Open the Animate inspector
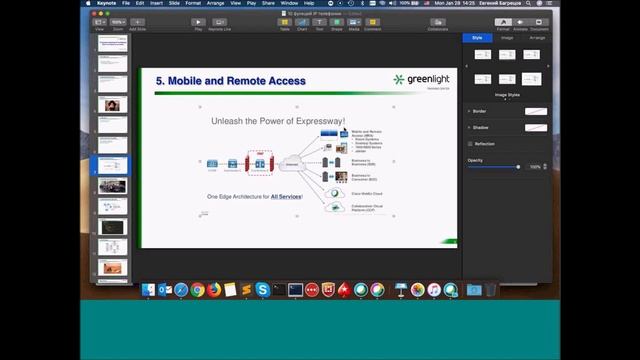Screen dimensions: 640x360 pos(520,22)
